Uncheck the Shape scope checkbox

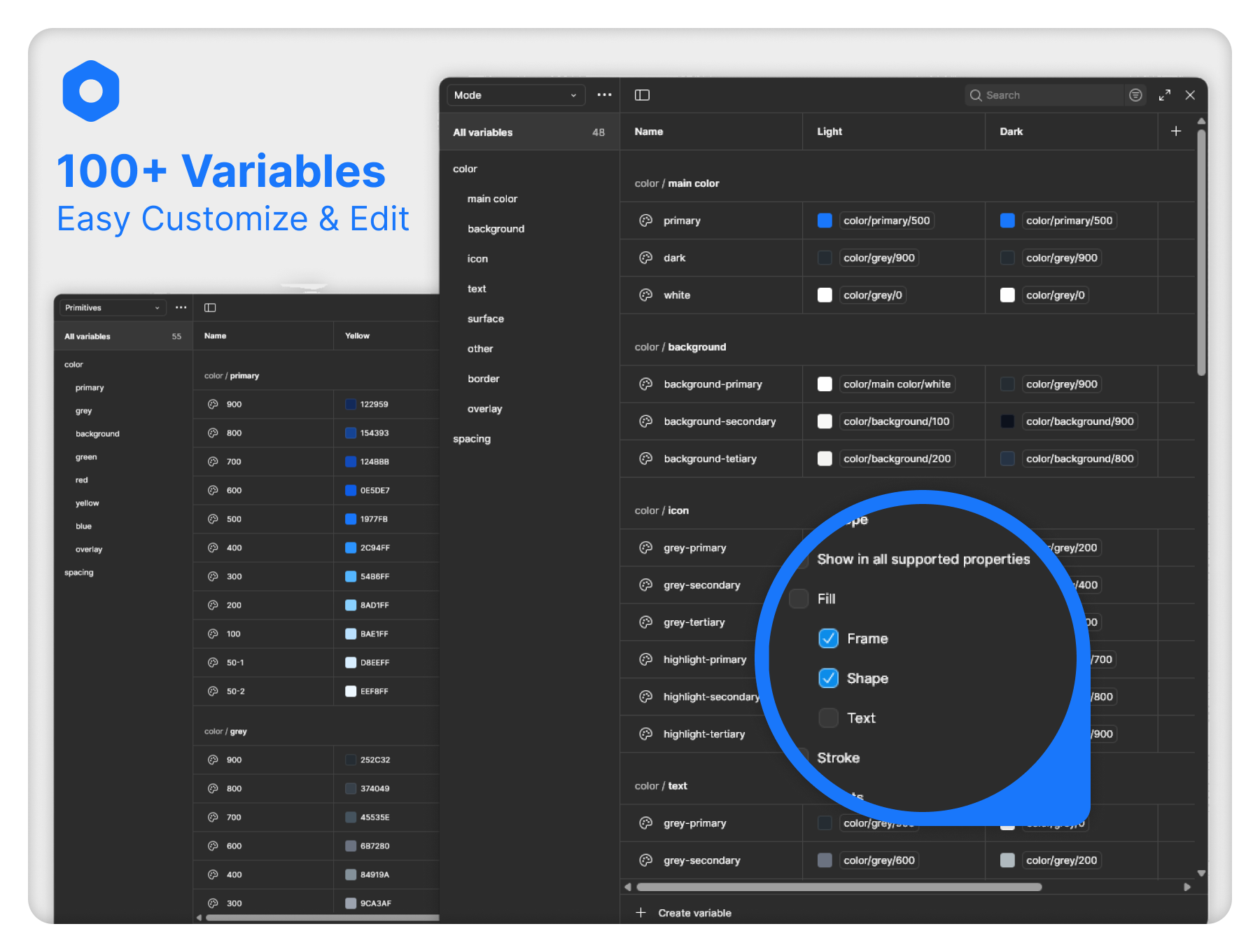coord(828,678)
